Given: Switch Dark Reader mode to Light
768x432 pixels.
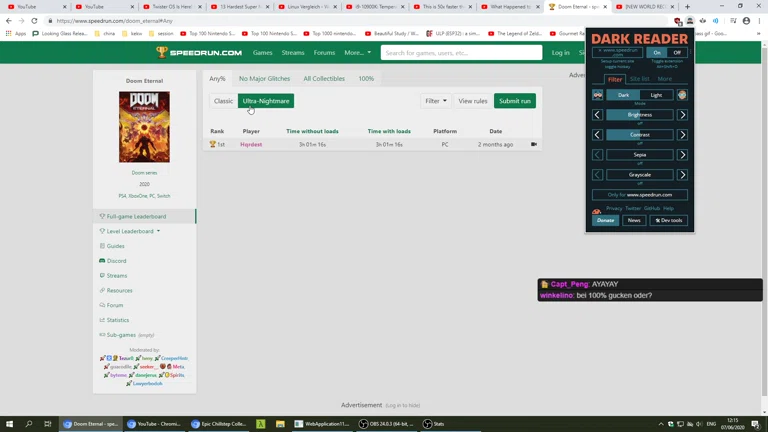Looking at the screenshot, I should (x=656, y=95).
